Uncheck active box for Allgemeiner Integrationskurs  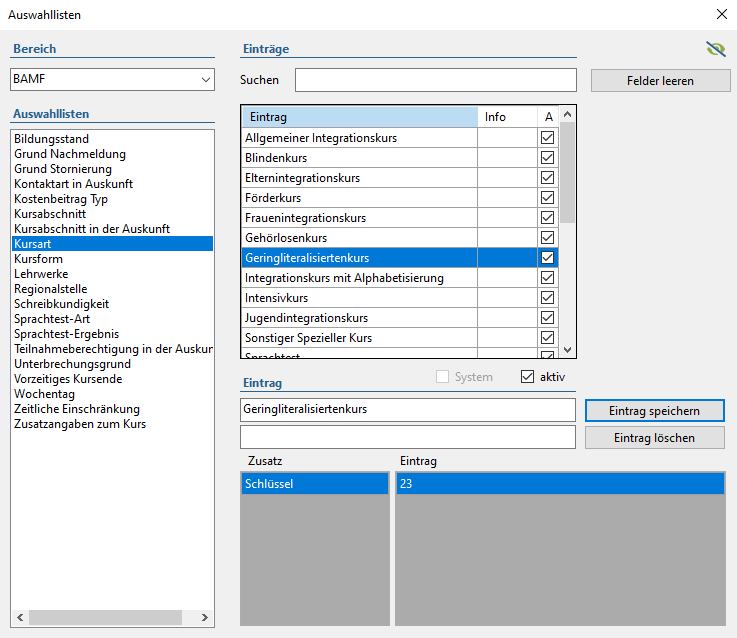tap(547, 138)
